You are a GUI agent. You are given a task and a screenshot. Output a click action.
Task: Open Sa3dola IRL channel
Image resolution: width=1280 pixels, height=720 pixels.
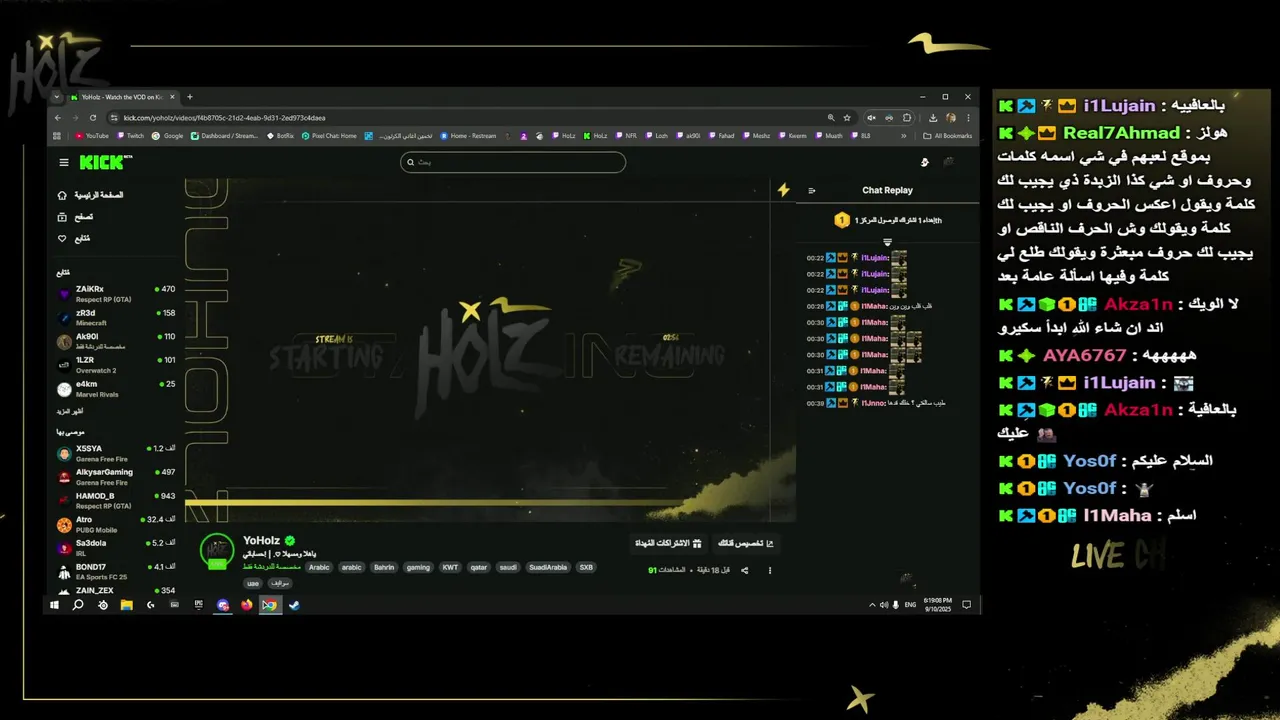click(116, 548)
